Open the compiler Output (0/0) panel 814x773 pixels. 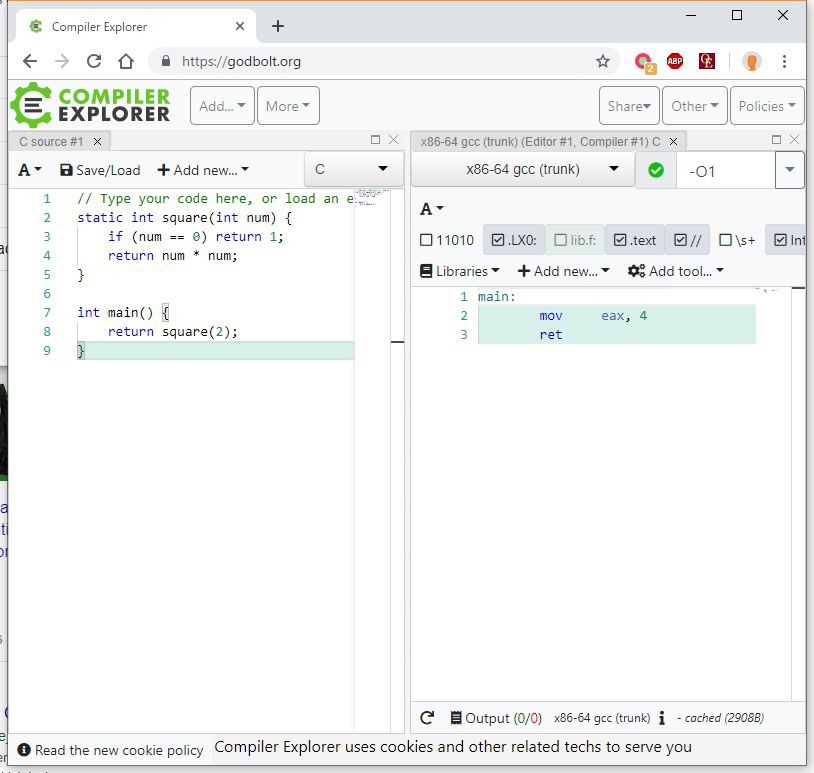click(496, 717)
